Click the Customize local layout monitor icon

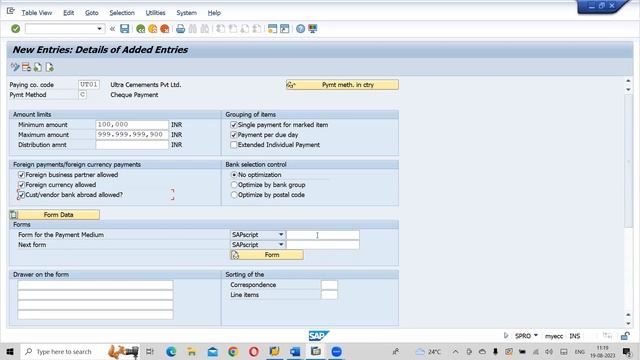point(313,29)
